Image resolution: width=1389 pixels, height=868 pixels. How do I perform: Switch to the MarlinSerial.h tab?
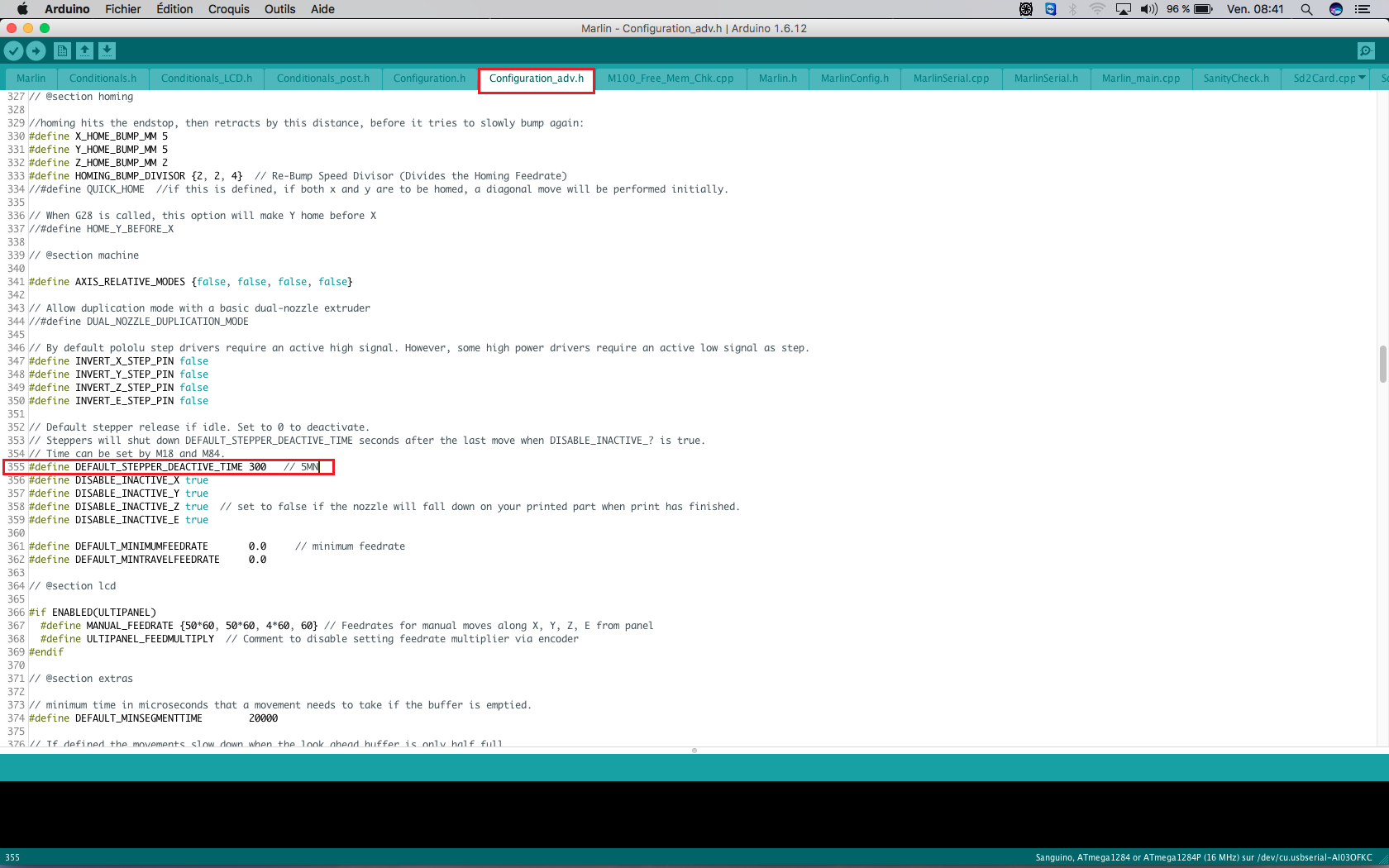point(1046,79)
